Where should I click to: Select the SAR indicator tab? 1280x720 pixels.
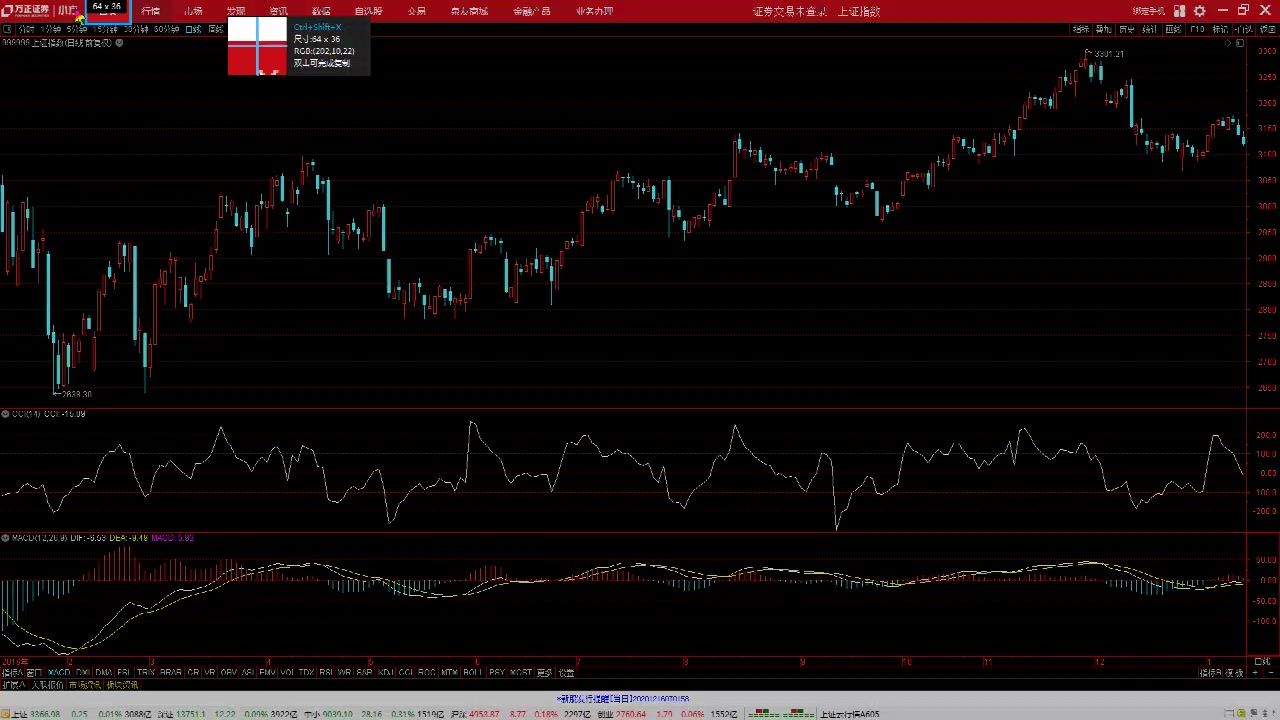click(363, 672)
